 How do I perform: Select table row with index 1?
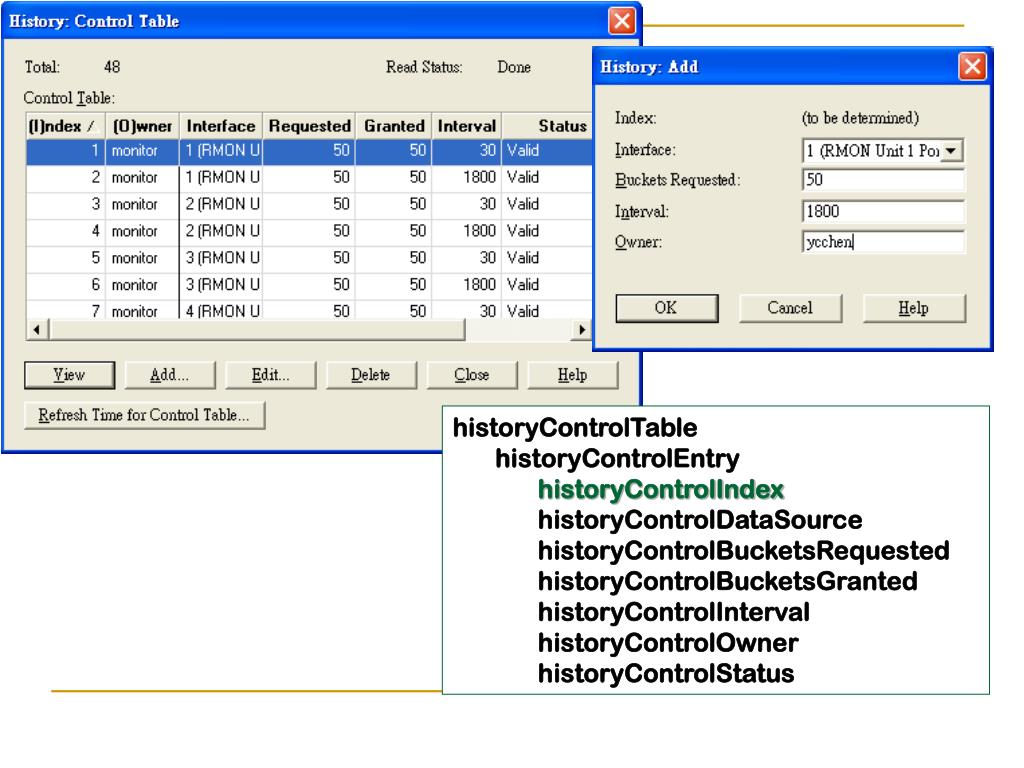(x=308, y=151)
